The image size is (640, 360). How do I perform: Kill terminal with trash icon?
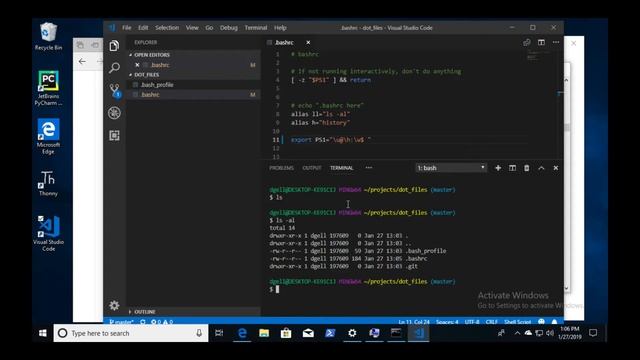[527, 168]
